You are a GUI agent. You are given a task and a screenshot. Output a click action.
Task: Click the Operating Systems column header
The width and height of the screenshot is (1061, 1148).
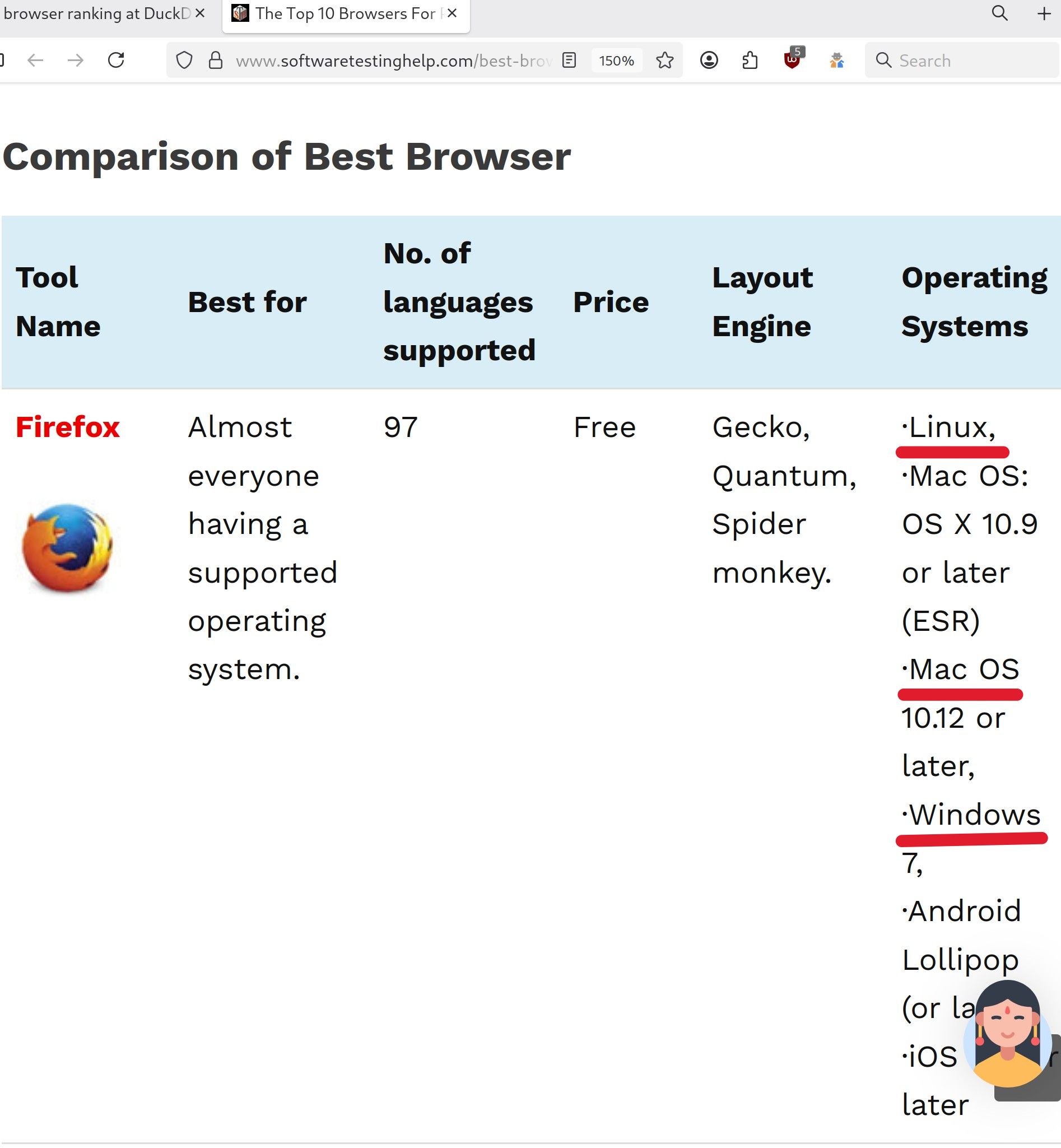[x=974, y=302]
